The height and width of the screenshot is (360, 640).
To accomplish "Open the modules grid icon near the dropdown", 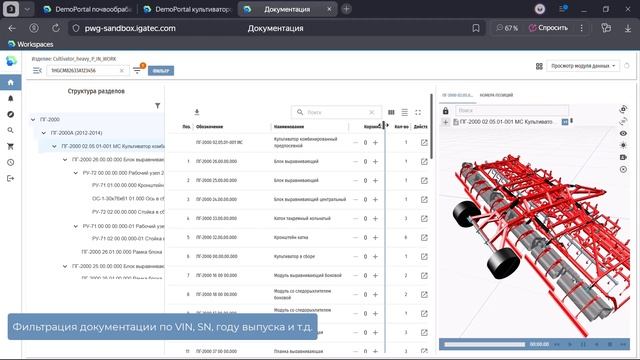I will (x=539, y=66).
